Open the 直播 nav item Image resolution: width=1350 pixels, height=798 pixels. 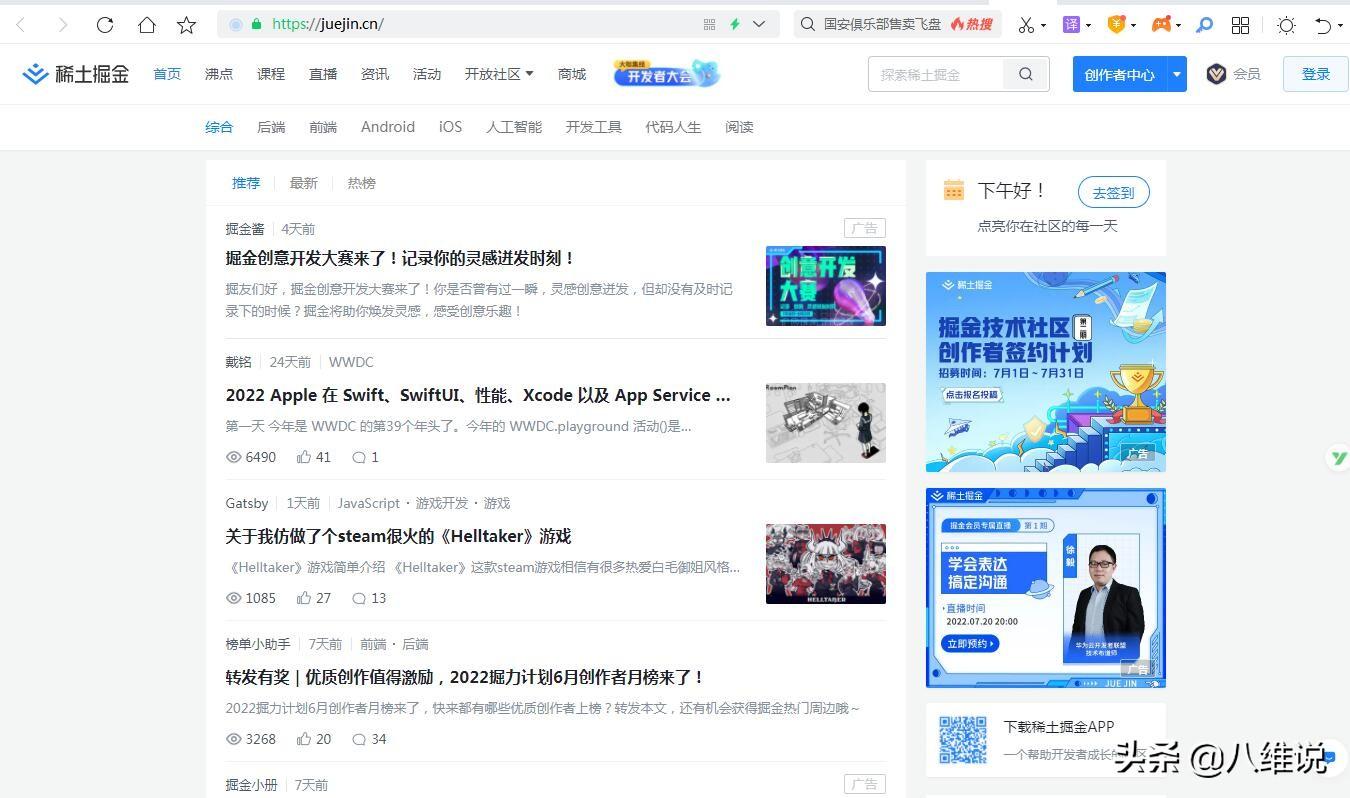tap(323, 74)
